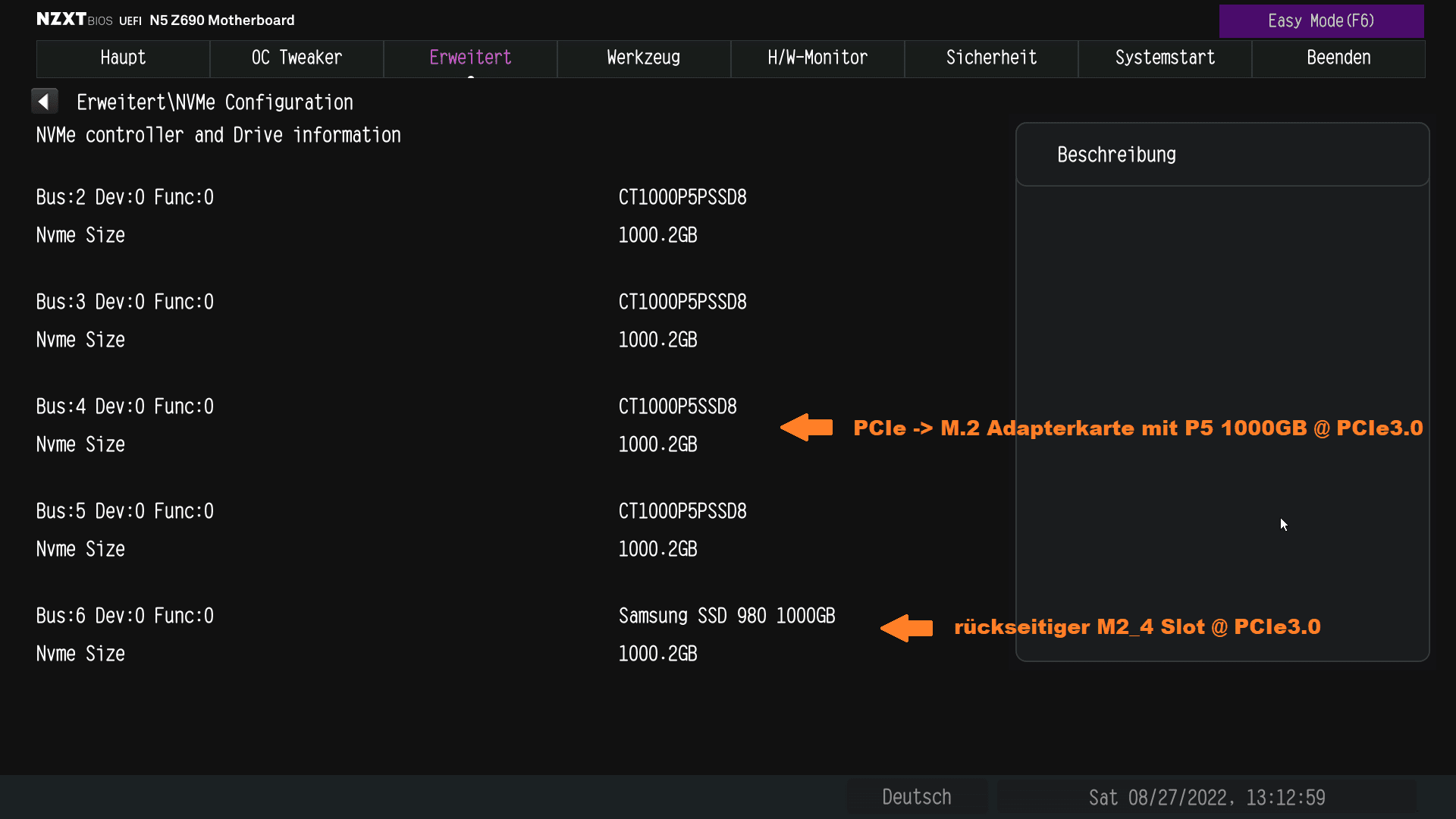Screen dimensions: 1456x819
Task: Switch to Easy Mode (F6)
Action: click(1321, 21)
